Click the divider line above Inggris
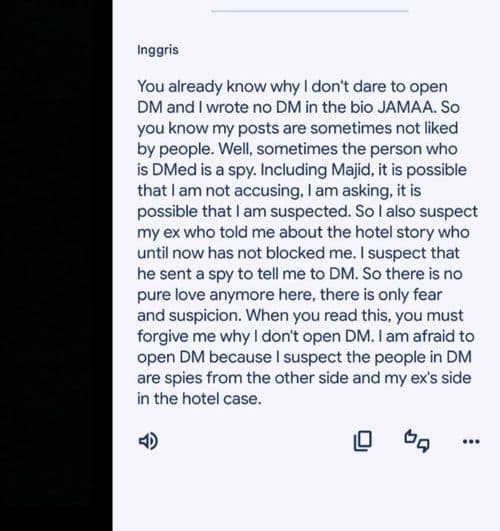 tap(310, 11)
